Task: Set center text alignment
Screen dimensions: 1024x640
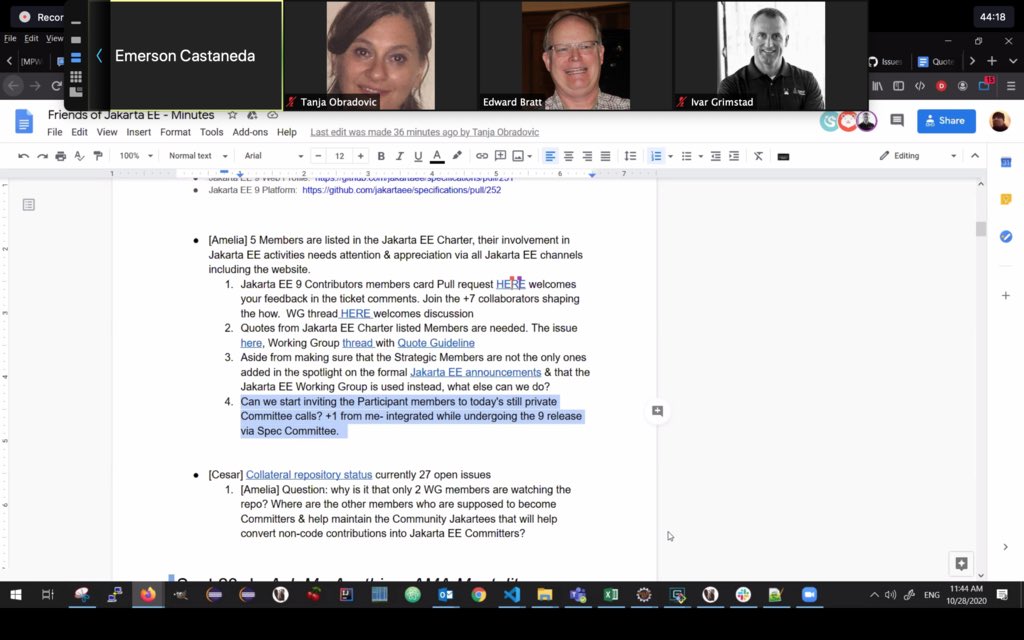Action: pos(569,156)
